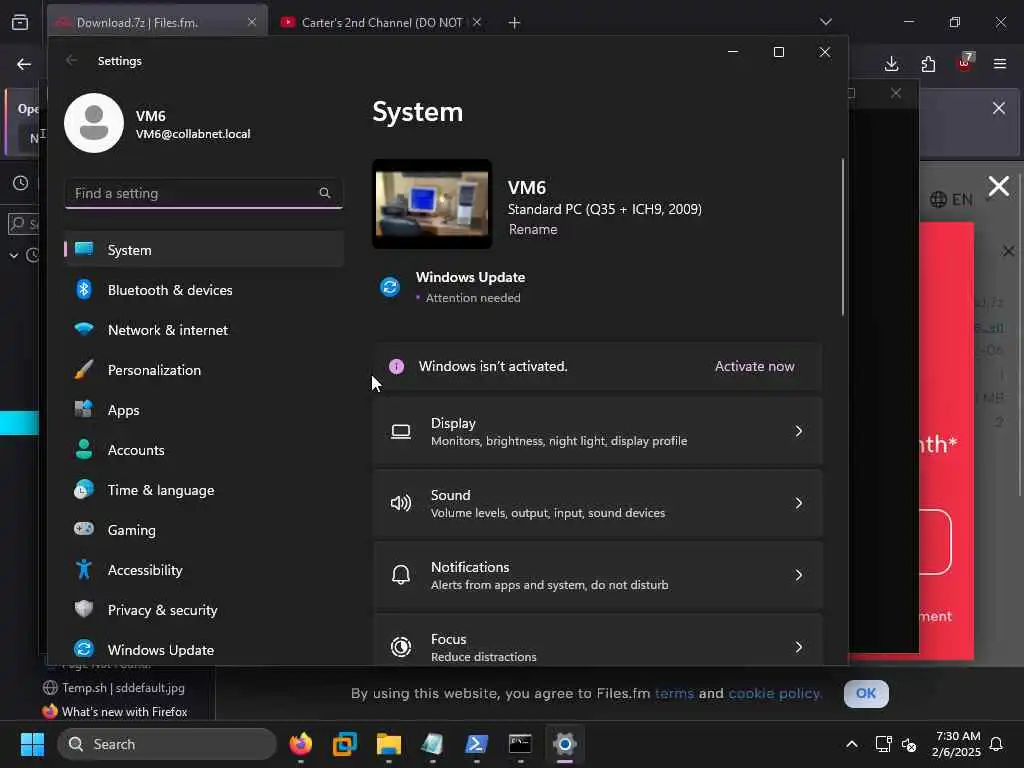The width and height of the screenshot is (1024, 768).
Task: Rename the VM6 PC
Action: point(533,229)
